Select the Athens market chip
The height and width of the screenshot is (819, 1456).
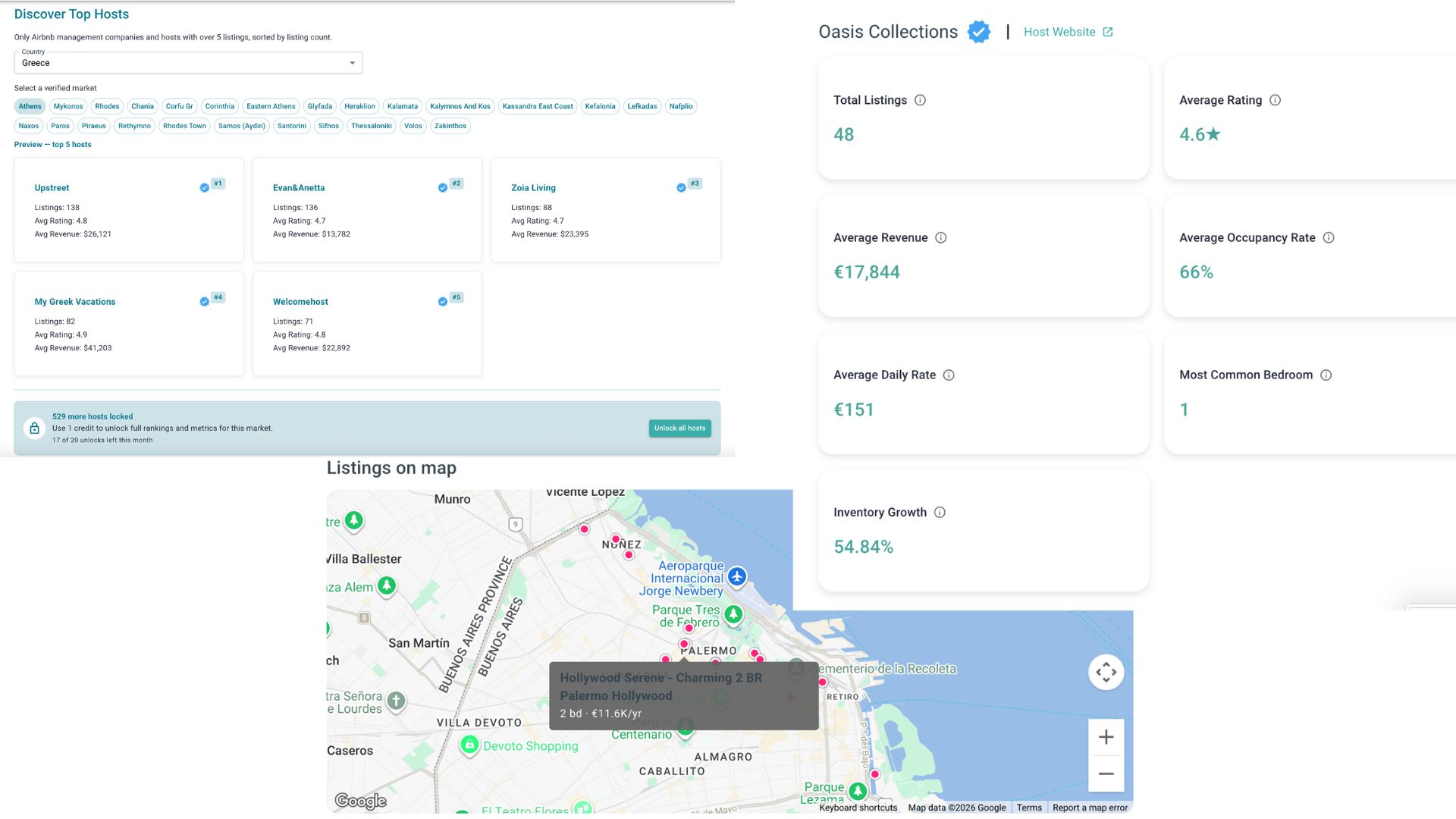point(30,106)
